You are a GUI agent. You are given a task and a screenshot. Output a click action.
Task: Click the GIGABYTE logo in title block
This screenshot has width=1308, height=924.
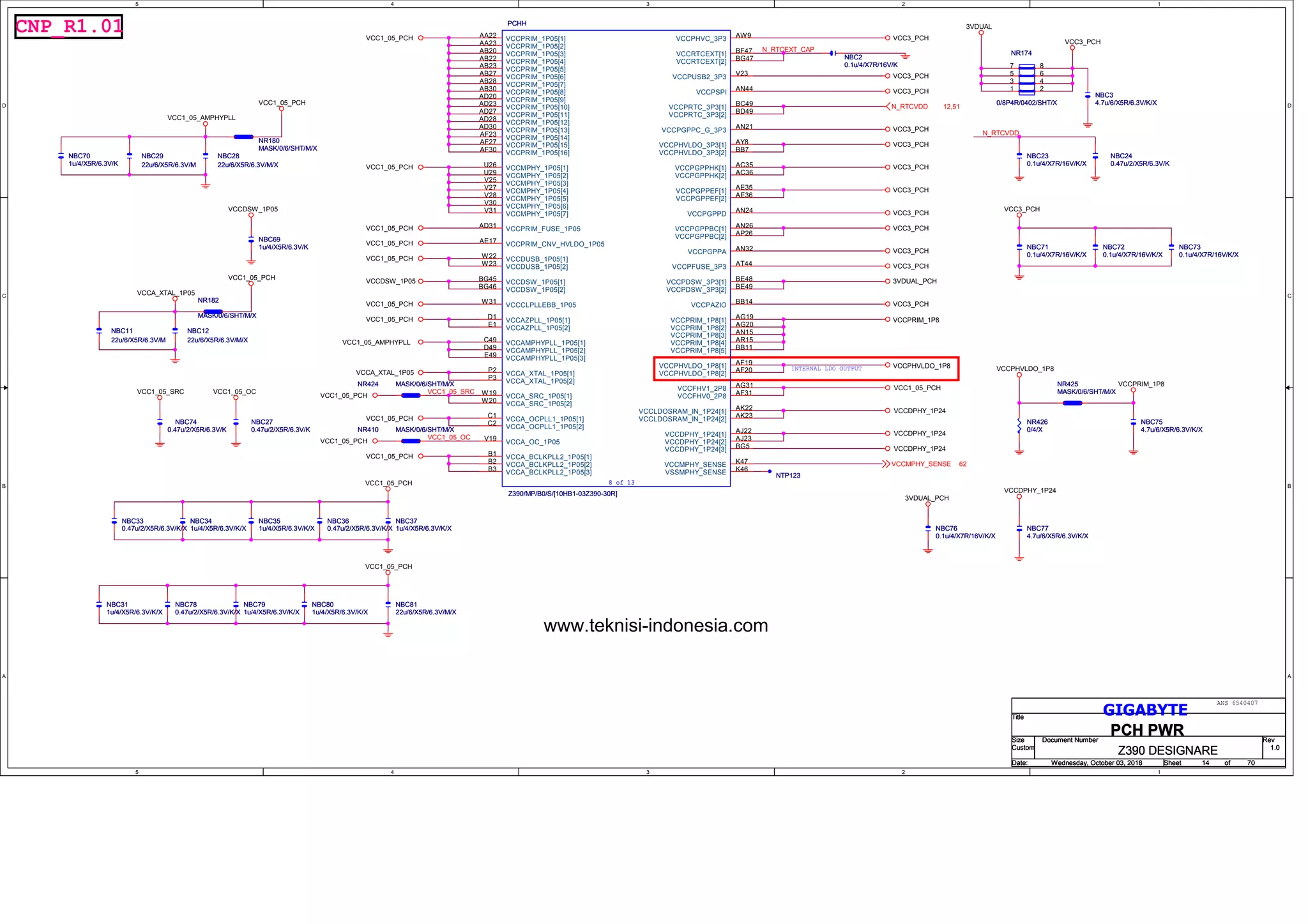click(x=1145, y=709)
